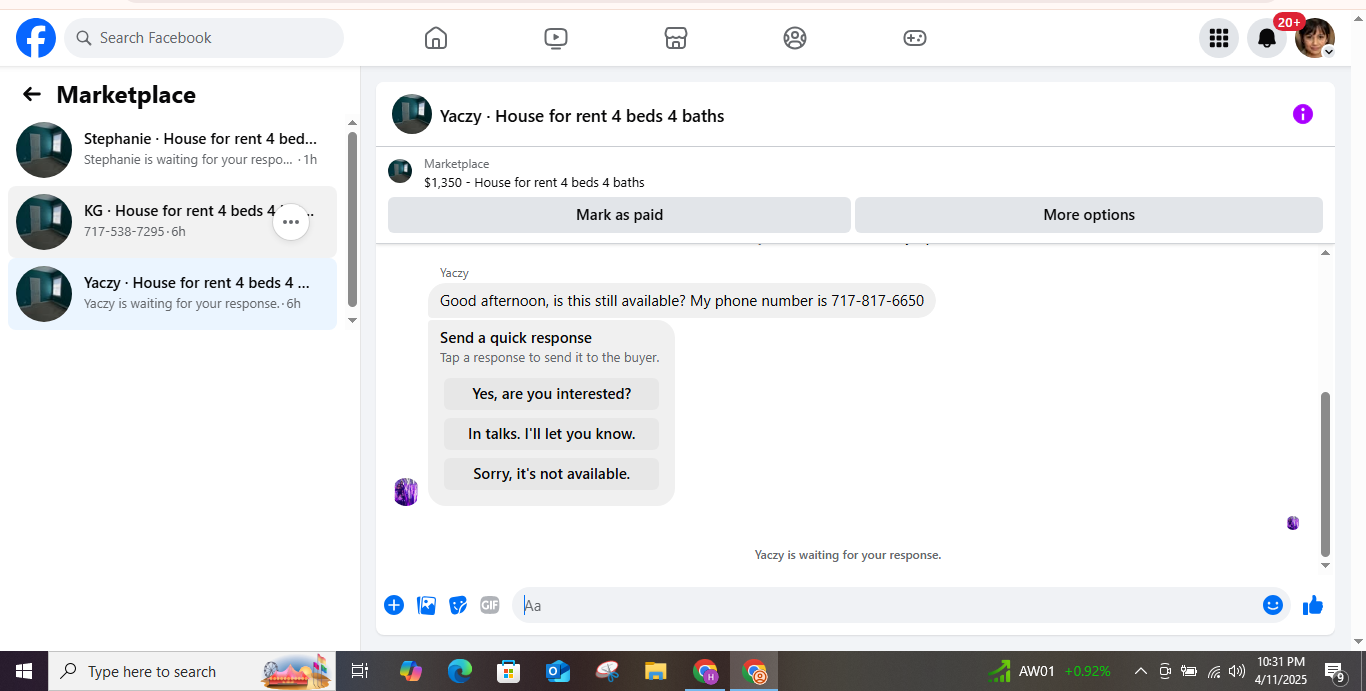The height and width of the screenshot is (691, 1366).
Task: Send a thumbs-up like
Action: (x=1313, y=605)
